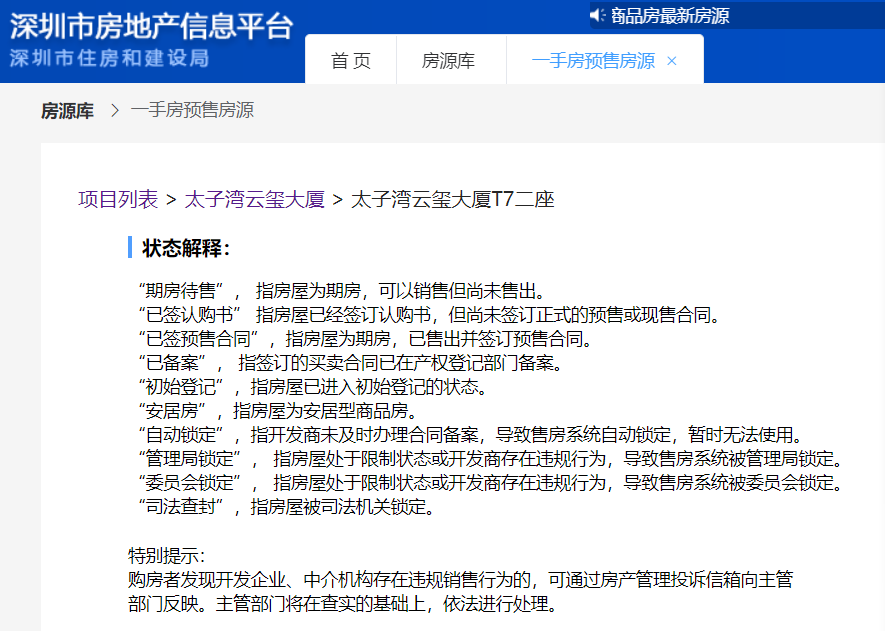Open the 商品房最新房源 announcement
The height and width of the screenshot is (631, 885).
tap(670, 16)
